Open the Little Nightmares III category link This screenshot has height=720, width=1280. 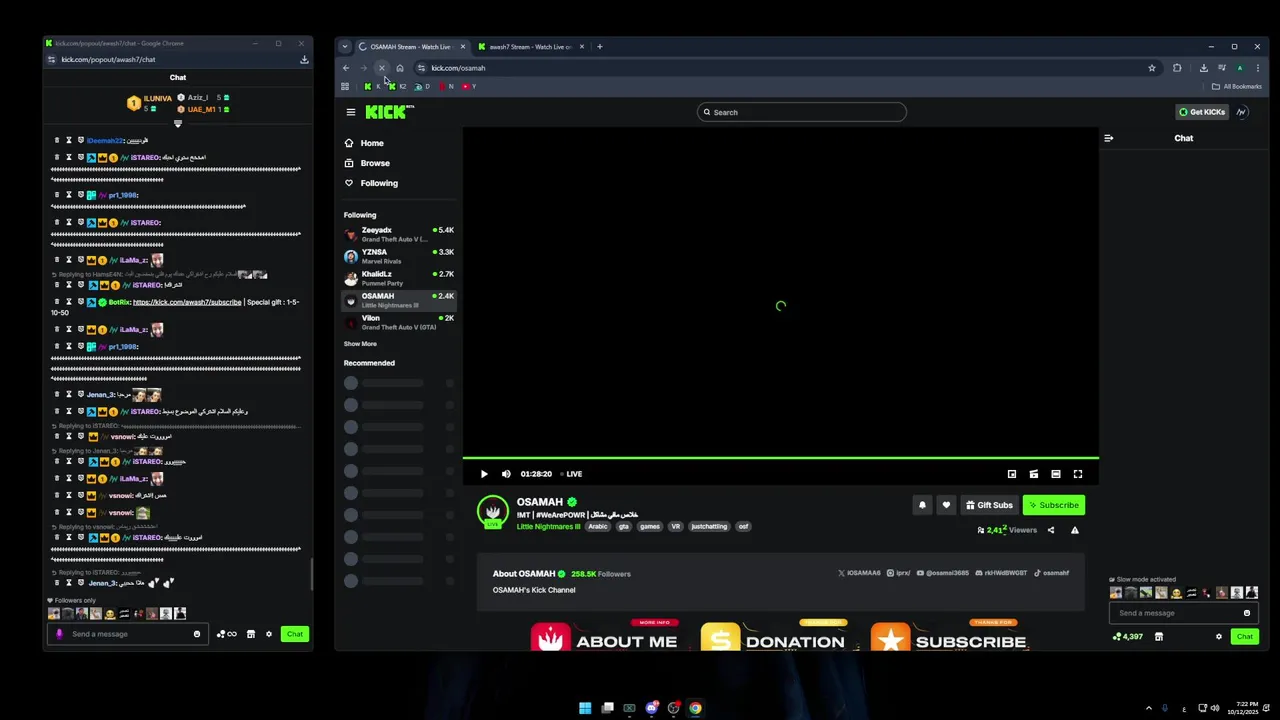pyautogui.click(x=548, y=526)
